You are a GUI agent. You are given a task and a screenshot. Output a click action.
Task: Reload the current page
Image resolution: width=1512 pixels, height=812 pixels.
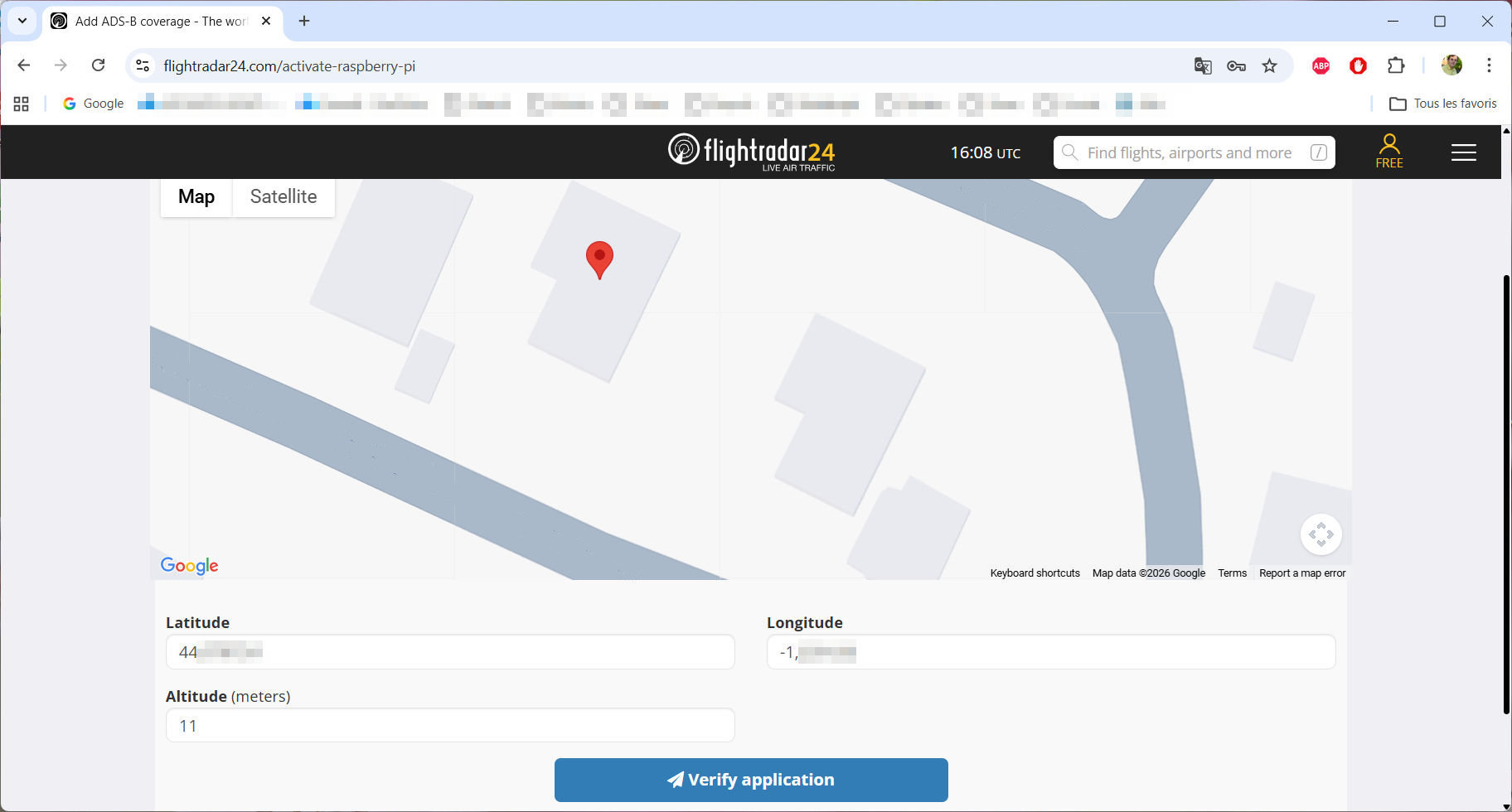click(x=98, y=65)
